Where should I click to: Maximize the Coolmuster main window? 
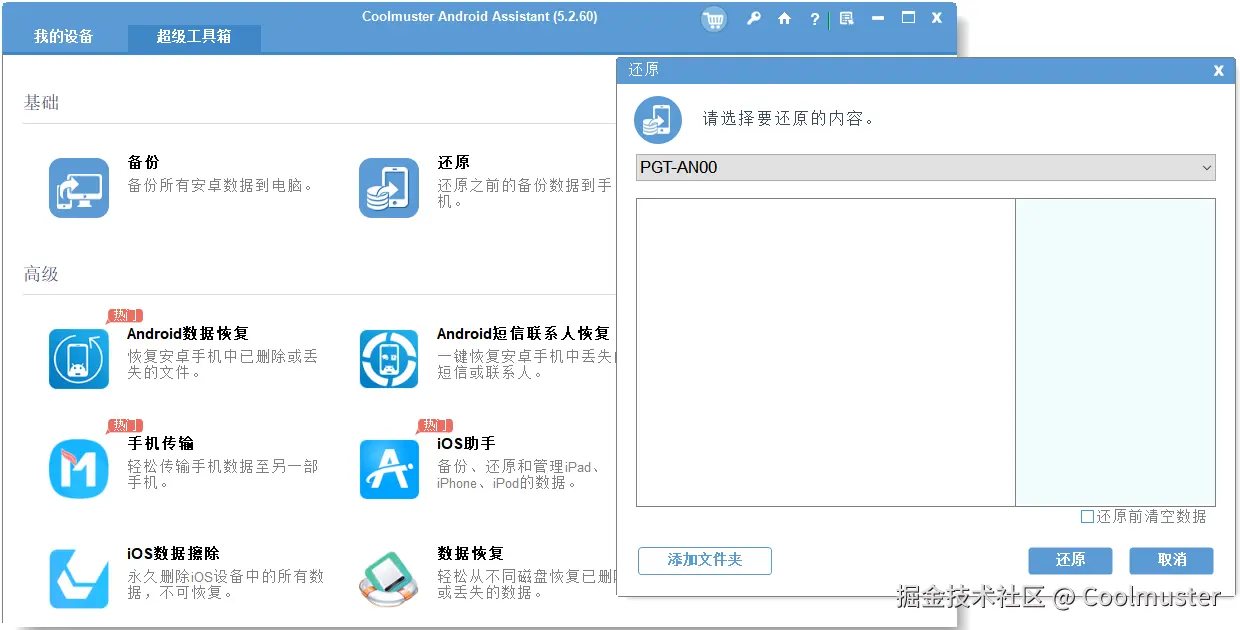908,18
